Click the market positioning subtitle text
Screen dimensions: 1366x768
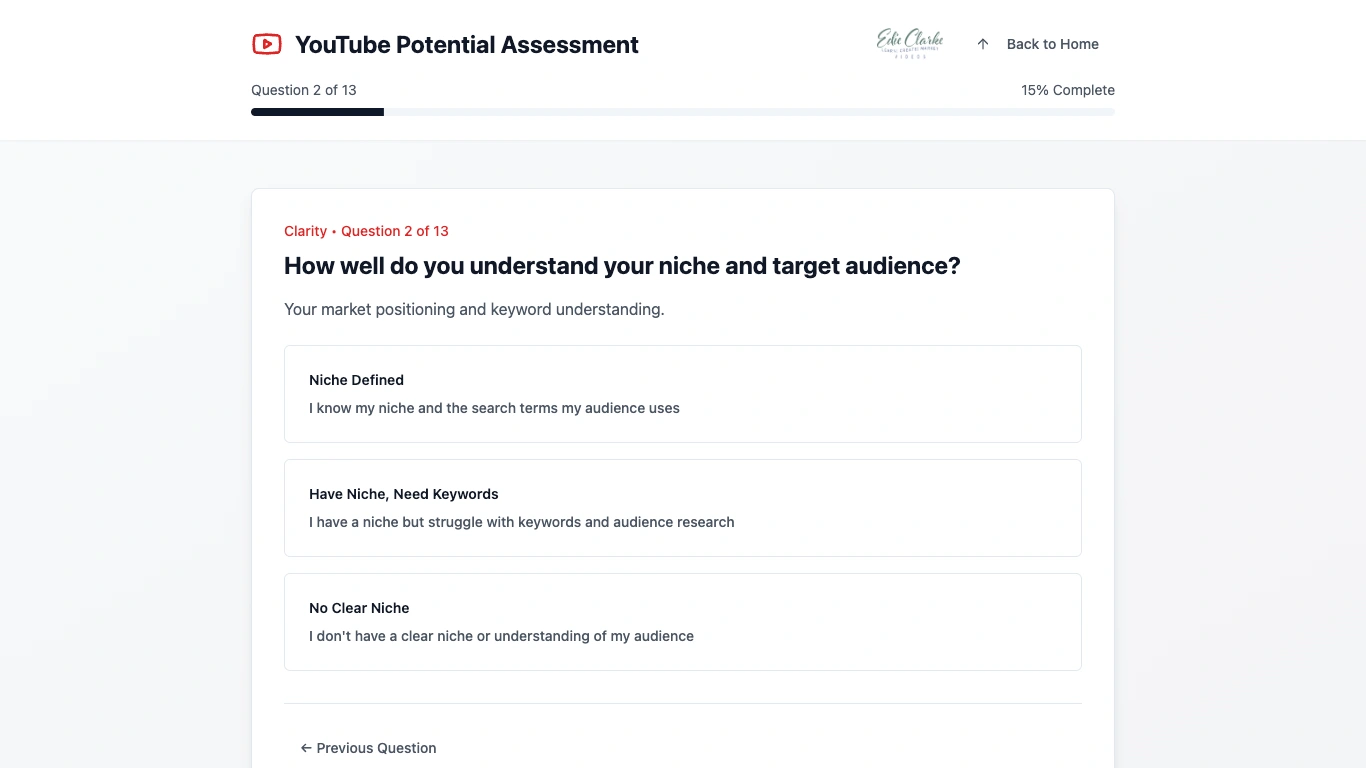coord(474,309)
